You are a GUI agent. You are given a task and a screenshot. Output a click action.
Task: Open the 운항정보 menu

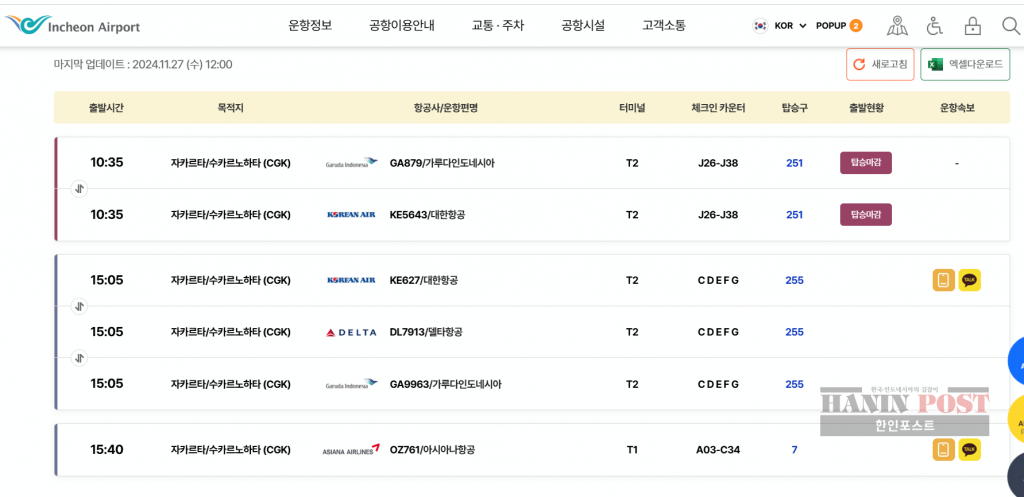click(x=310, y=26)
